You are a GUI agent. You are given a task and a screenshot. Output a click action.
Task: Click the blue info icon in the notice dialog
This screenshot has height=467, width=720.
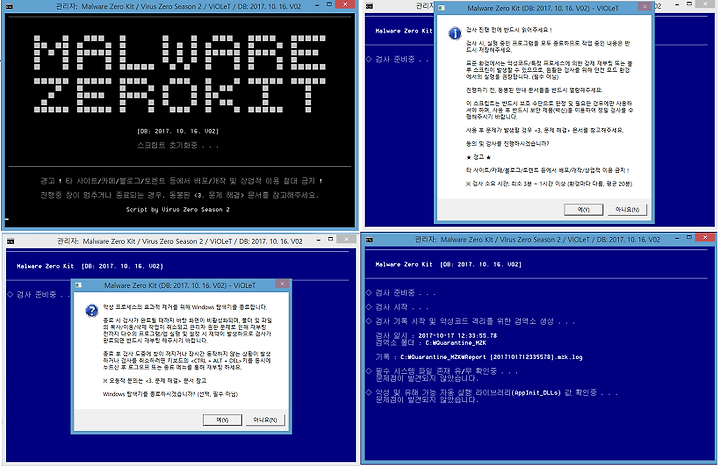455,33
